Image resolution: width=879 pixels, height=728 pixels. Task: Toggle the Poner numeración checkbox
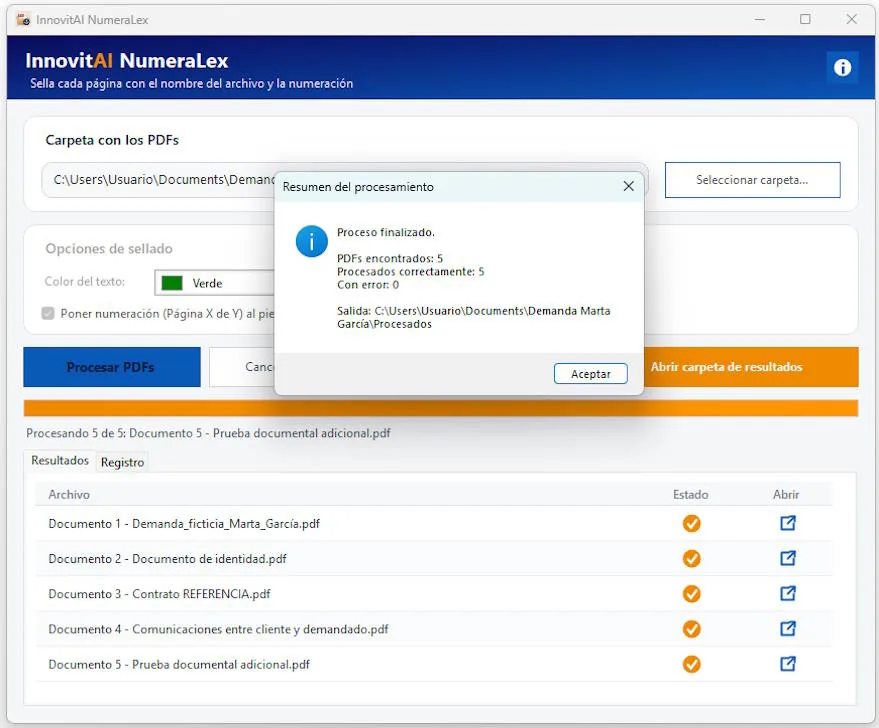[x=48, y=313]
